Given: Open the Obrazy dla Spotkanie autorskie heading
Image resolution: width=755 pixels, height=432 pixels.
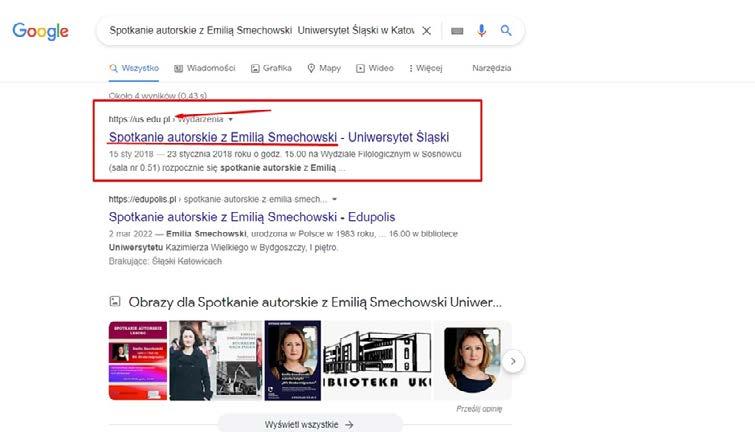Looking at the screenshot, I should [315, 302].
